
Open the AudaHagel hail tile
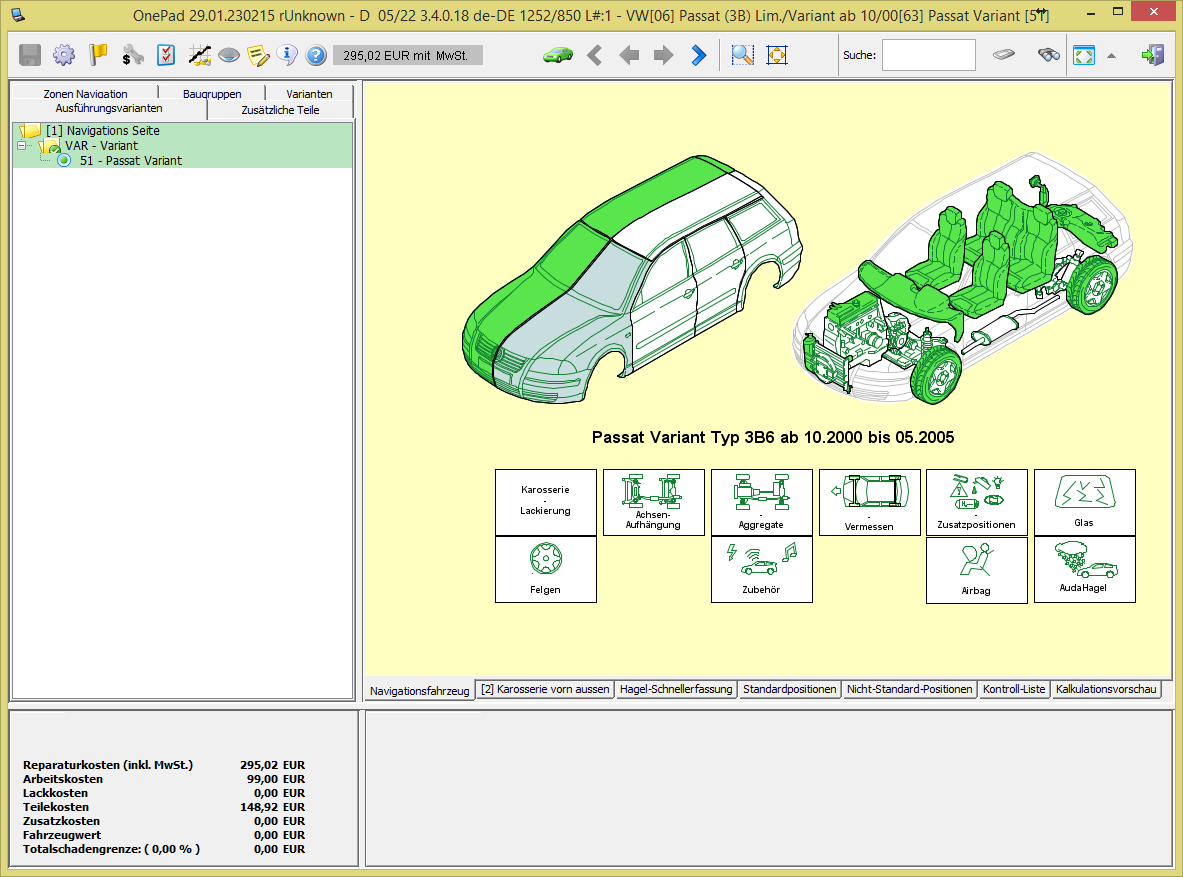[x=1084, y=569]
